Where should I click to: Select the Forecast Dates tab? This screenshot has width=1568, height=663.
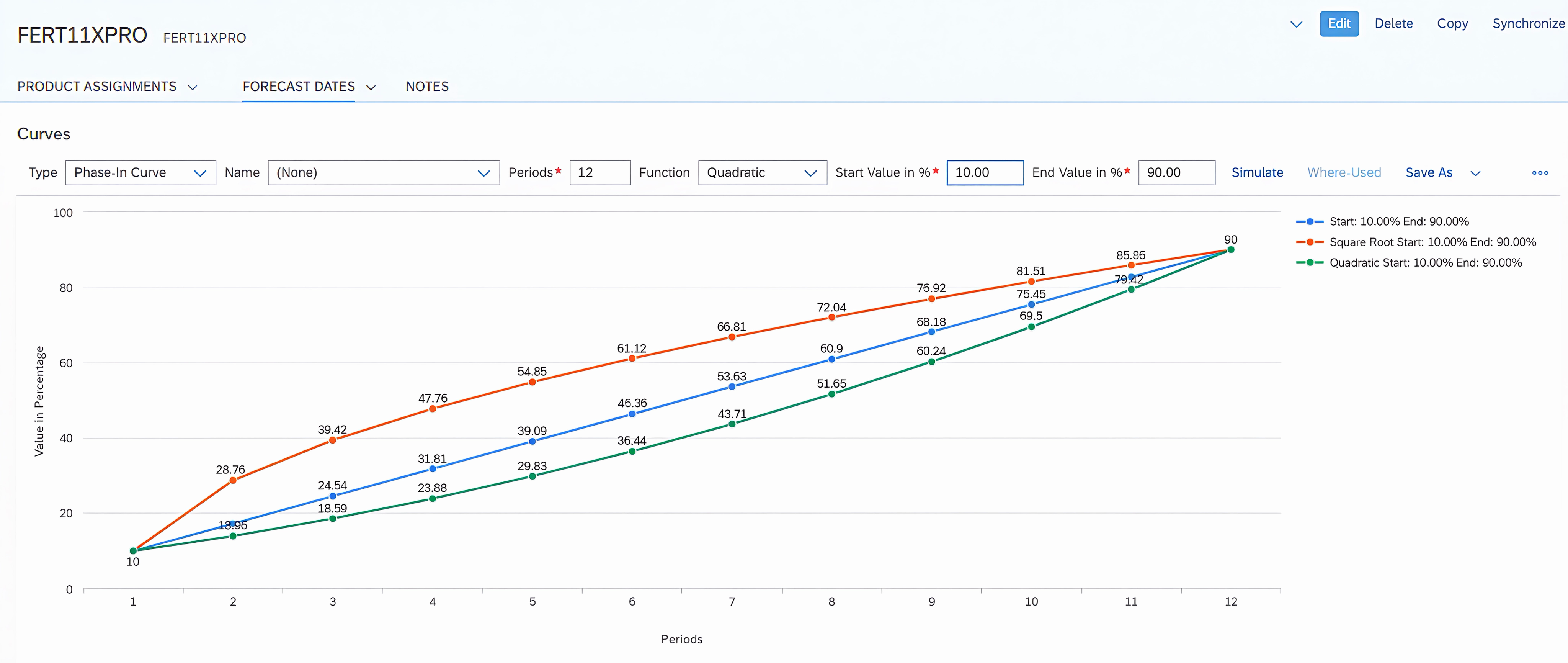(x=298, y=87)
